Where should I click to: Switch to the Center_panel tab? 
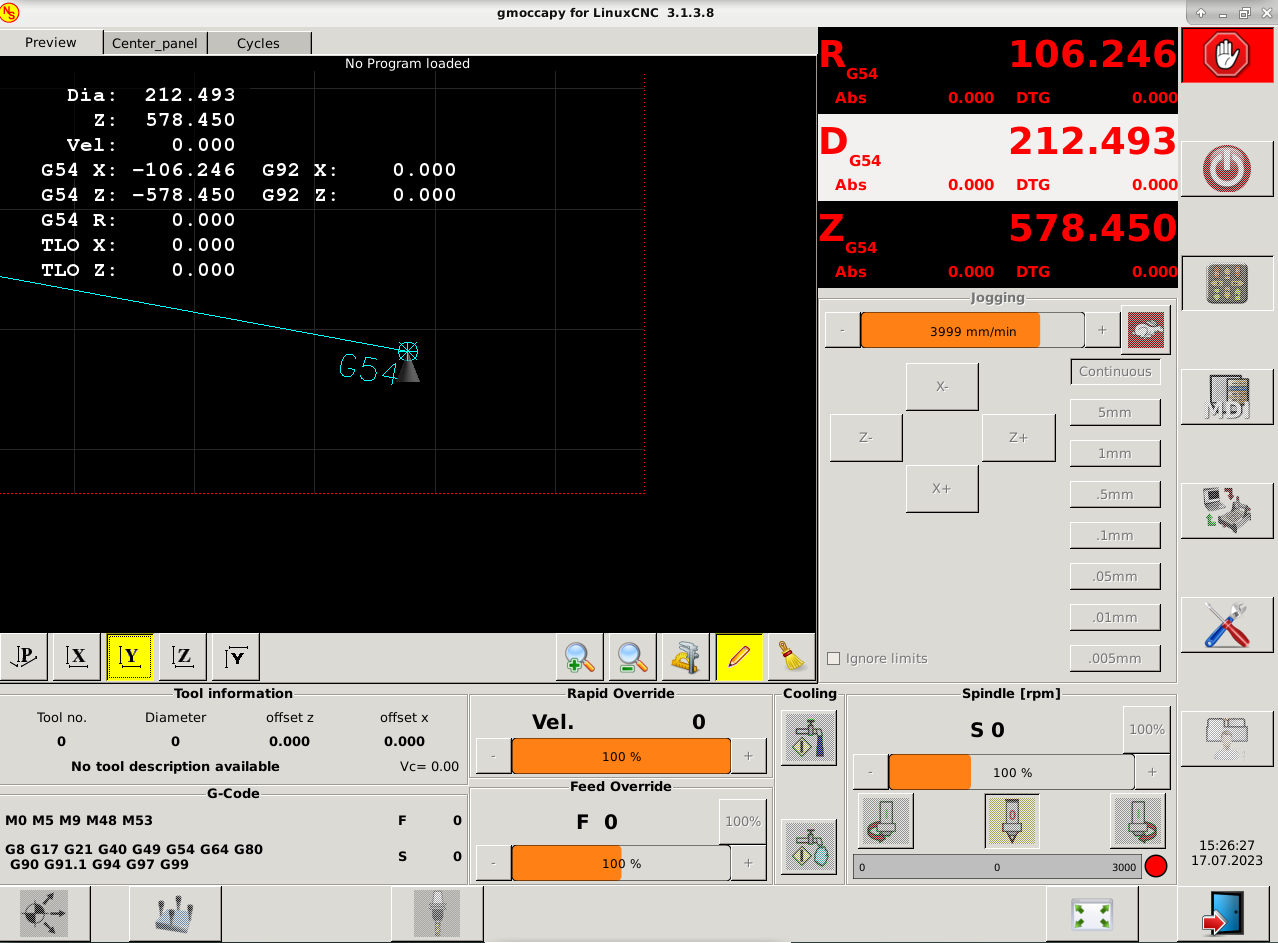pyautogui.click(x=155, y=43)
